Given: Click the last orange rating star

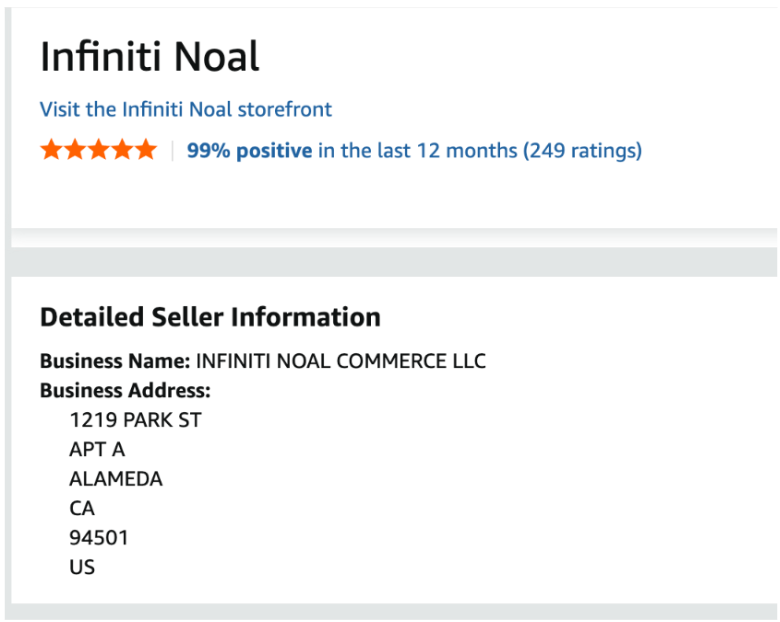Looking at the screenshot, I should tap(146, 151).
